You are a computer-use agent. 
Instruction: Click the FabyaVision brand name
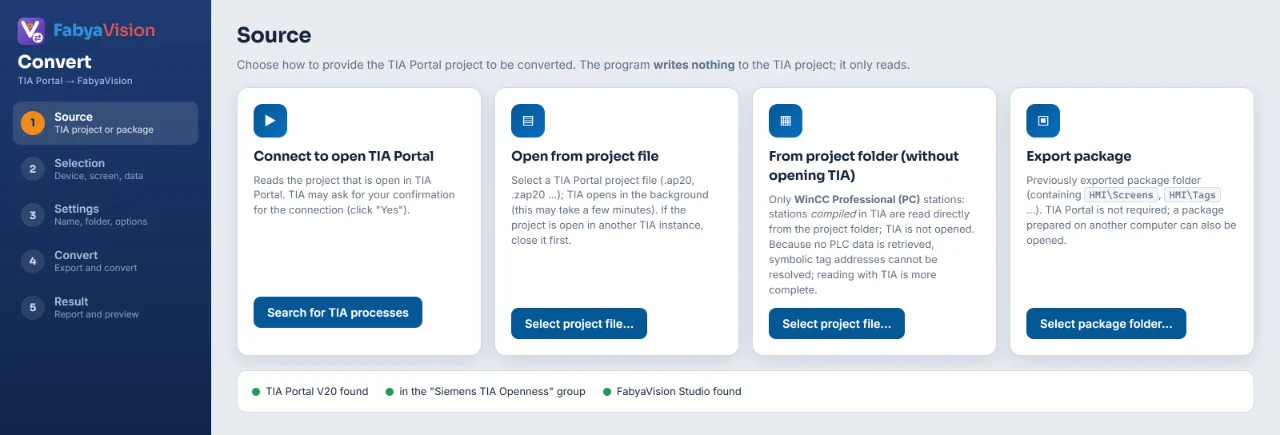point(104,30)
